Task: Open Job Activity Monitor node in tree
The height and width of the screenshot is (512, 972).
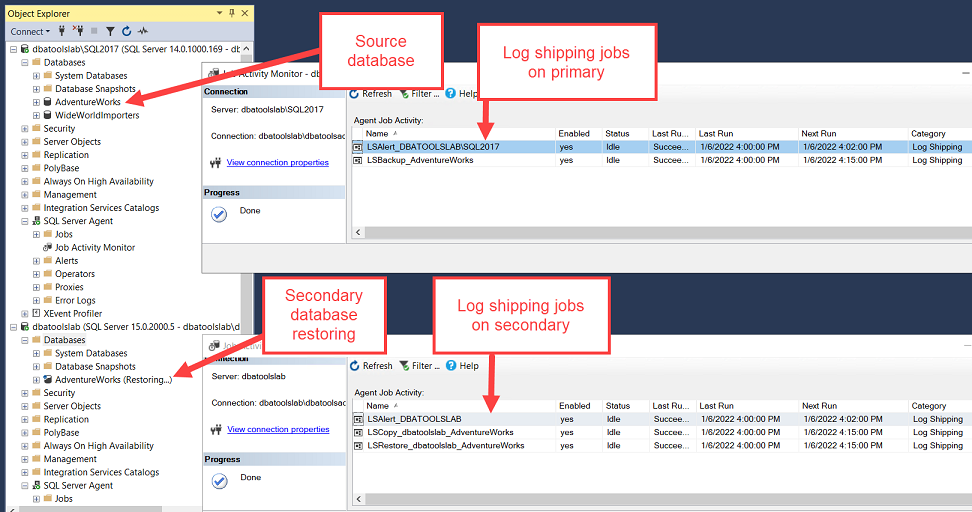Action: coord(95,247)
